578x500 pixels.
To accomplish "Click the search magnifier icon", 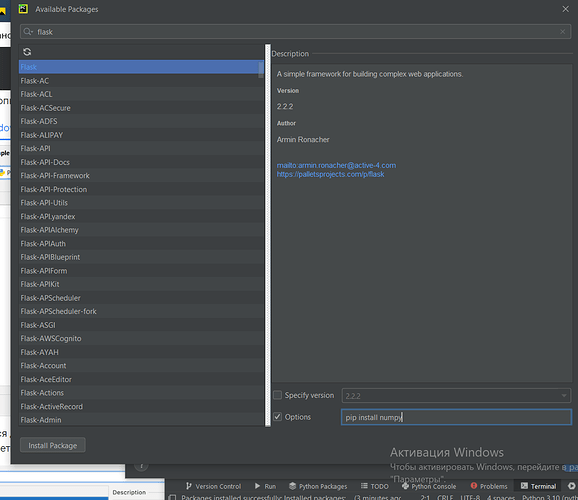I will pyautogui.click(x=28, y=32).
